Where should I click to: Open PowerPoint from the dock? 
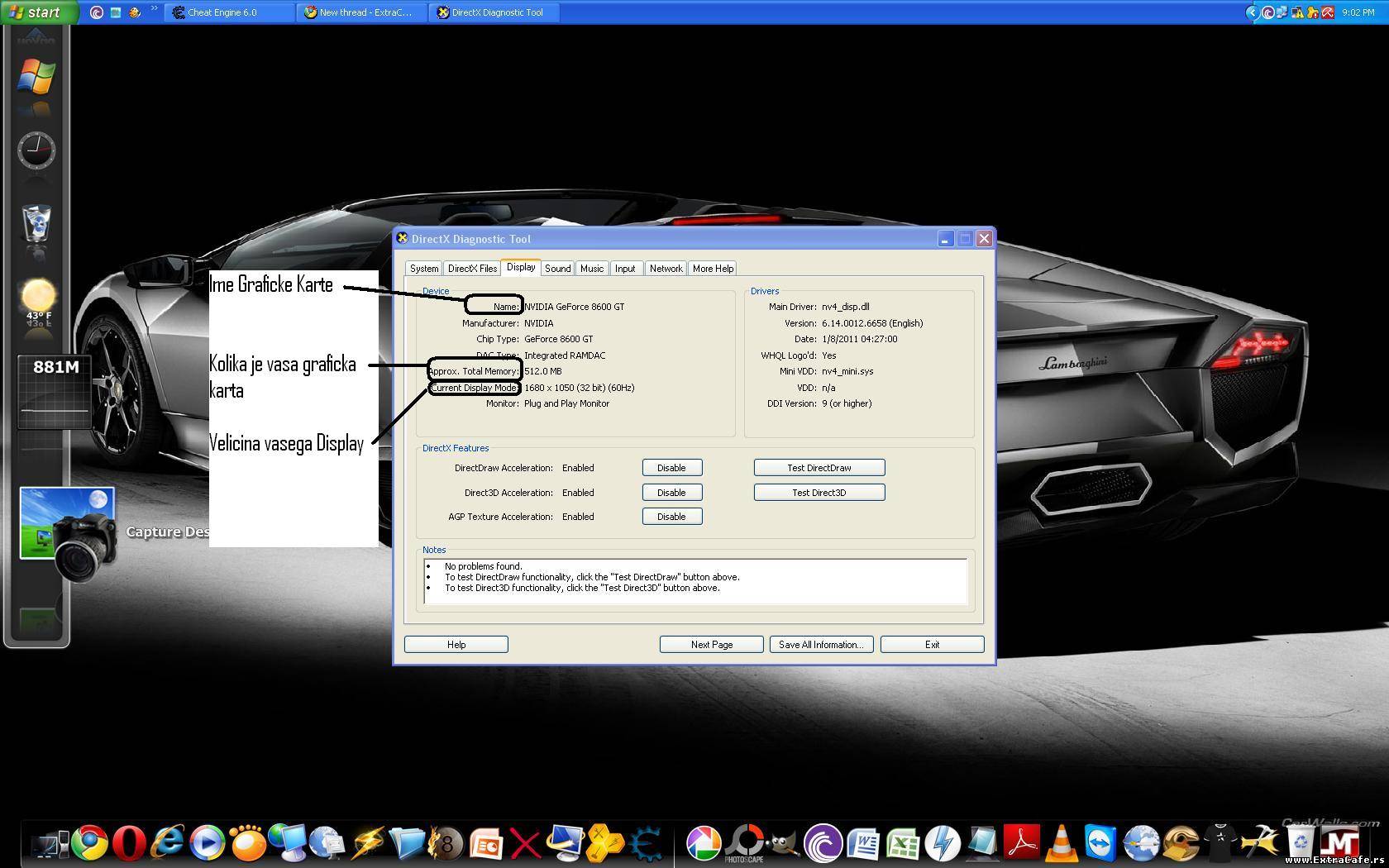487,843
